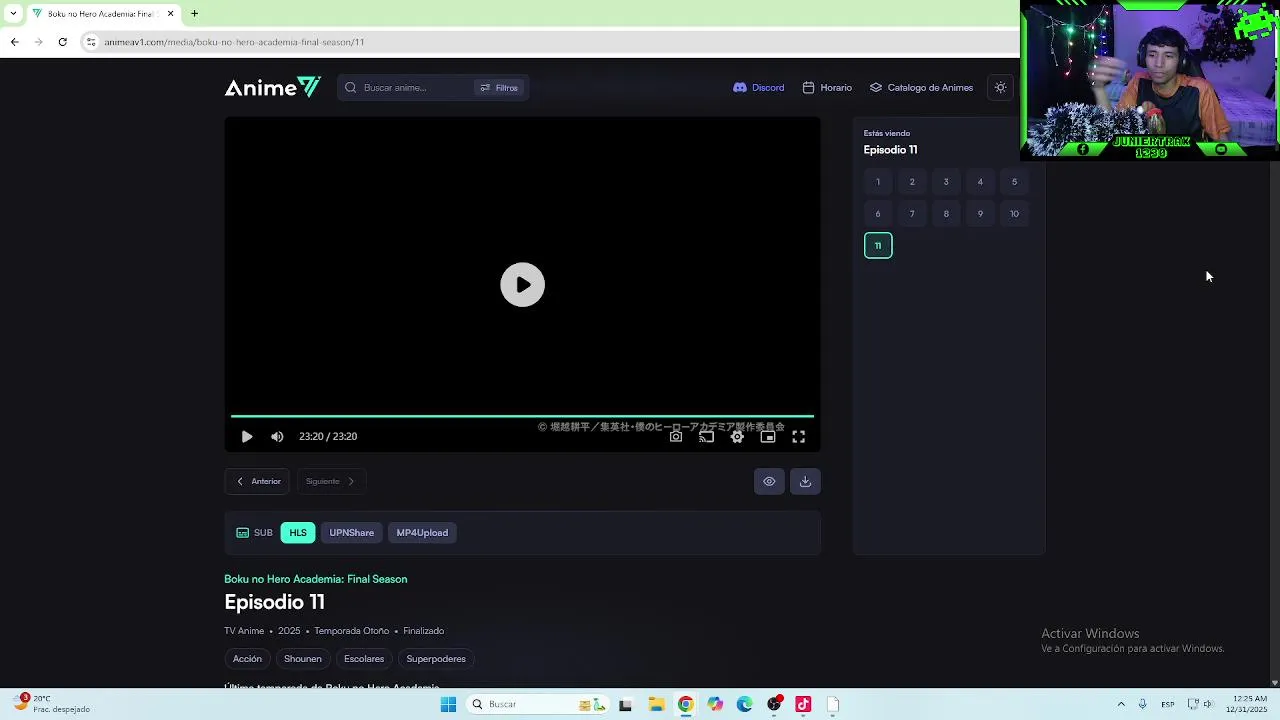1280x720 pixels.
Task: Select episode 4 in episode list
Action: click(x=980, y=182)
